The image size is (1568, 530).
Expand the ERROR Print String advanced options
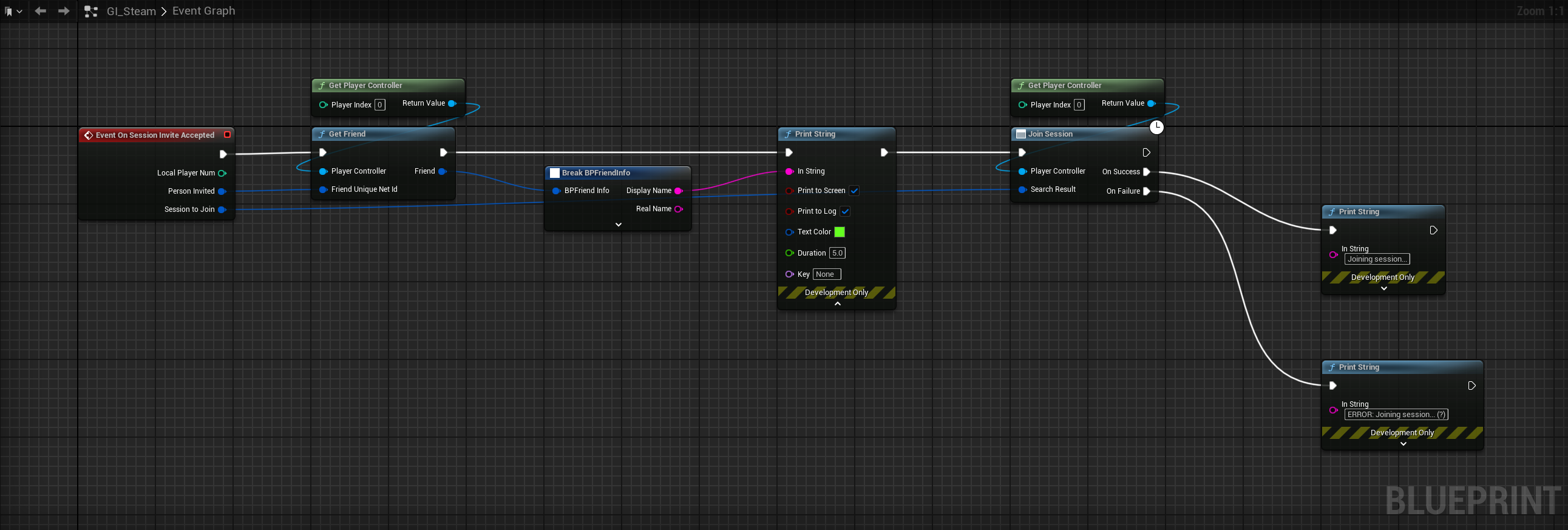tap(1402, 444)
